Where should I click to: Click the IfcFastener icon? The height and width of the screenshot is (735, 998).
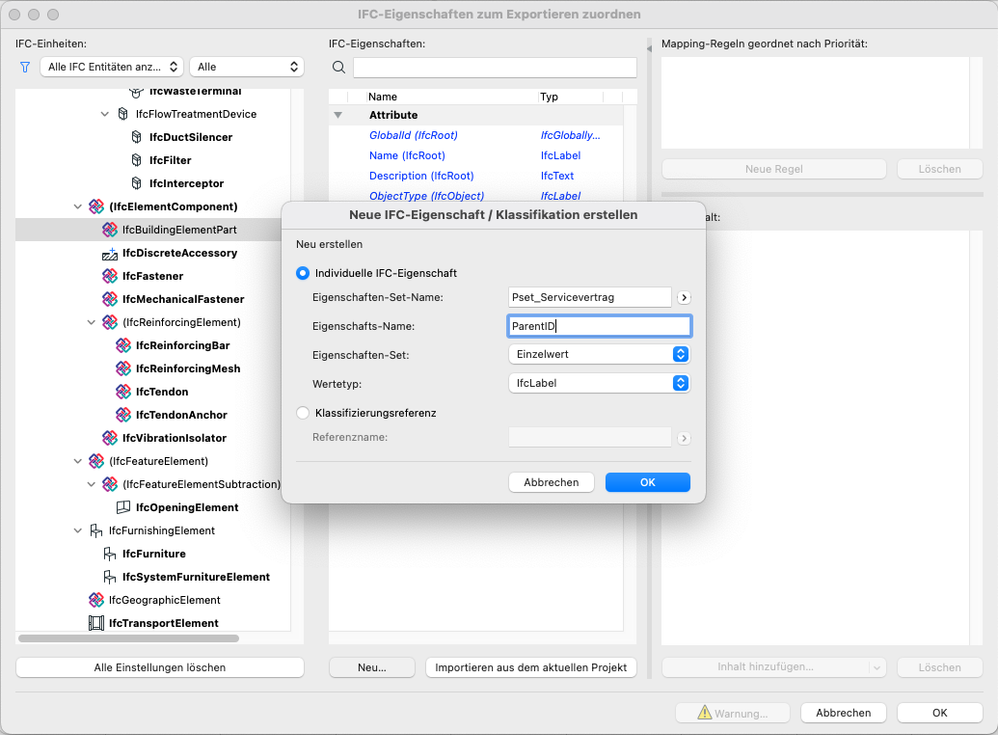pos(109,276)
